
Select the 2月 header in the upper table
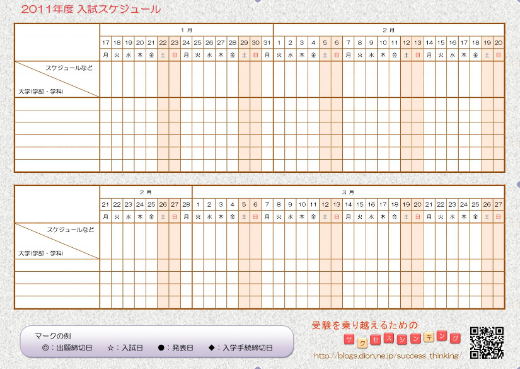coord(389,30)
